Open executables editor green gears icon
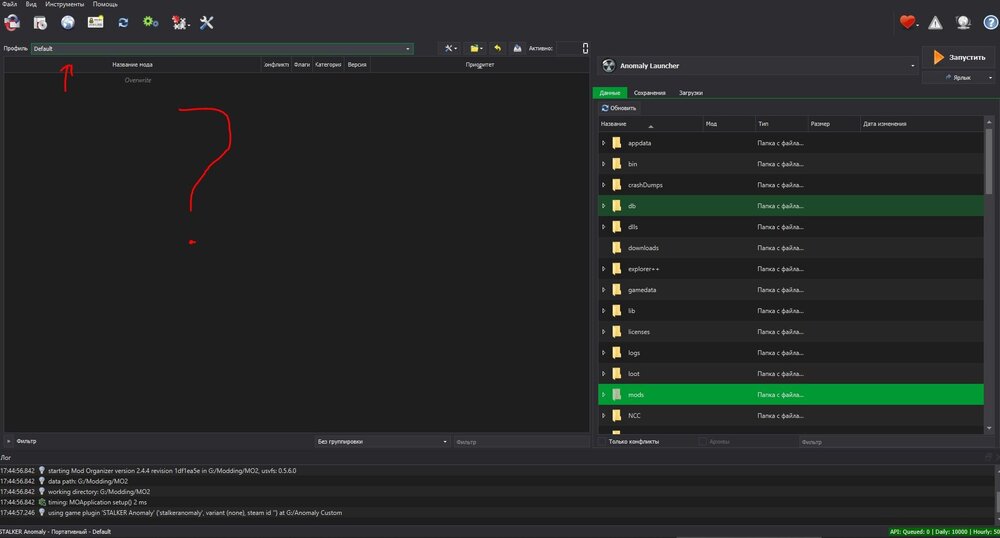The width and height of the screenshot is (1000, 538). coord(150,22)
